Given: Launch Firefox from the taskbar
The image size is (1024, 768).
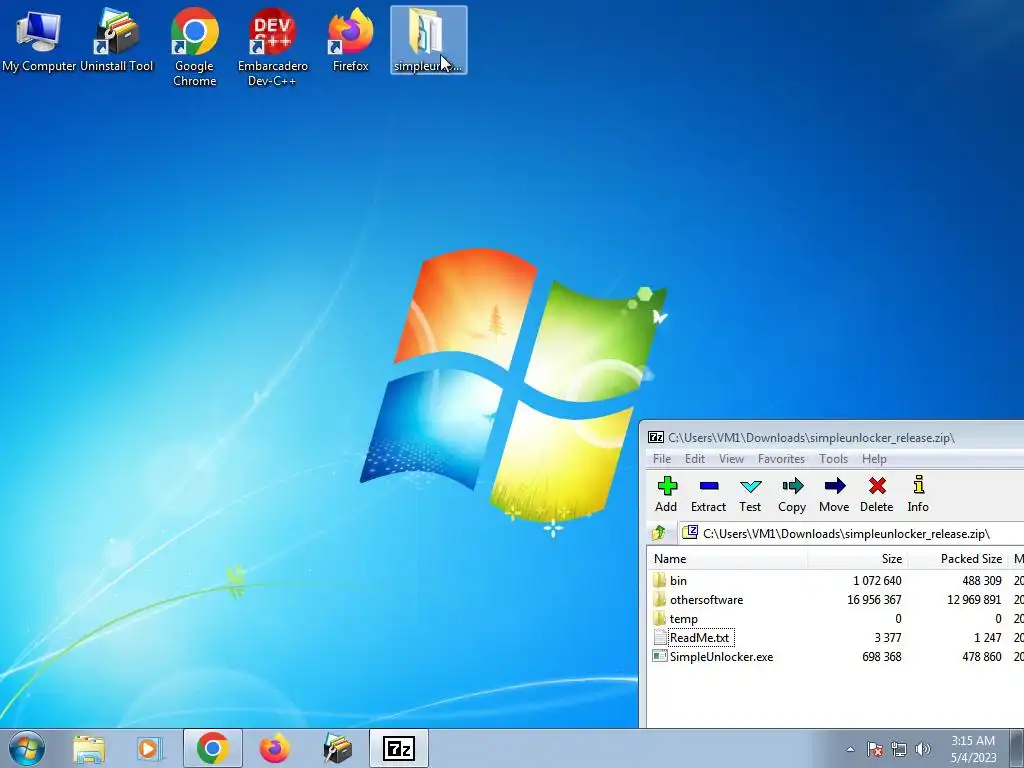Looking at the screenshot, I should [x=274, y=748].
